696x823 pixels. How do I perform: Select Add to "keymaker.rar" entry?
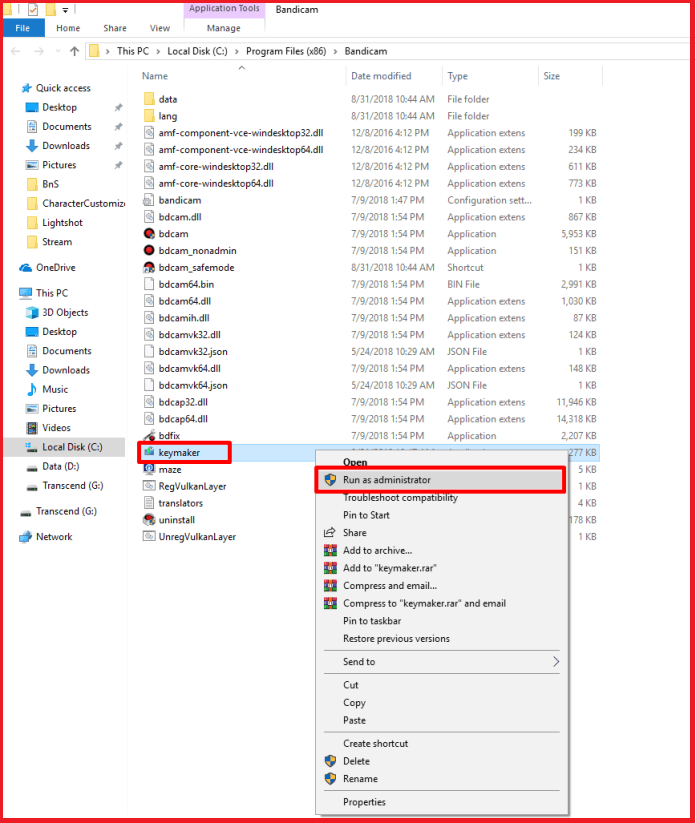[x=389, y=568]
